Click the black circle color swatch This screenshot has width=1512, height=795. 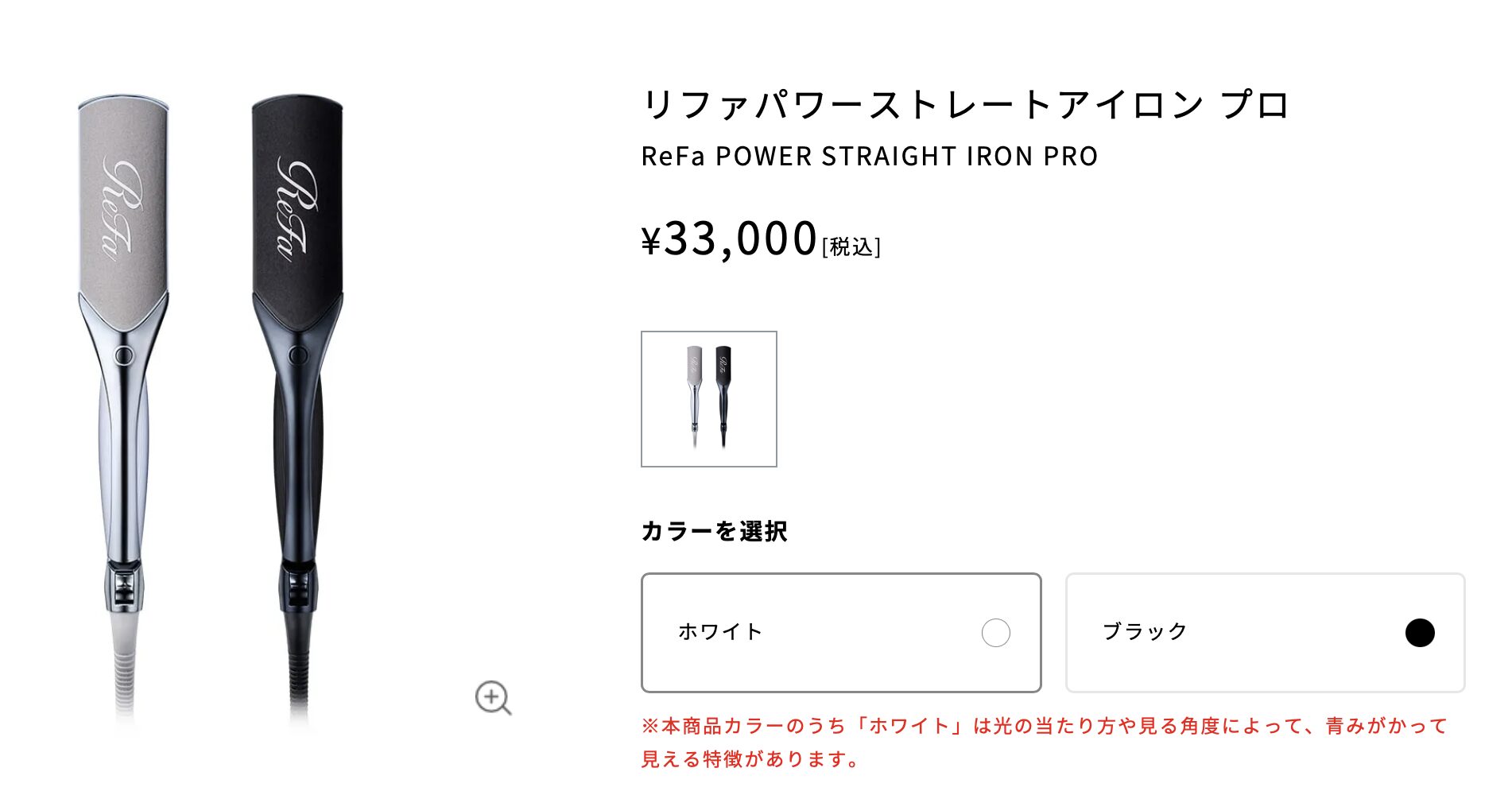click(x=1419, y=633)
